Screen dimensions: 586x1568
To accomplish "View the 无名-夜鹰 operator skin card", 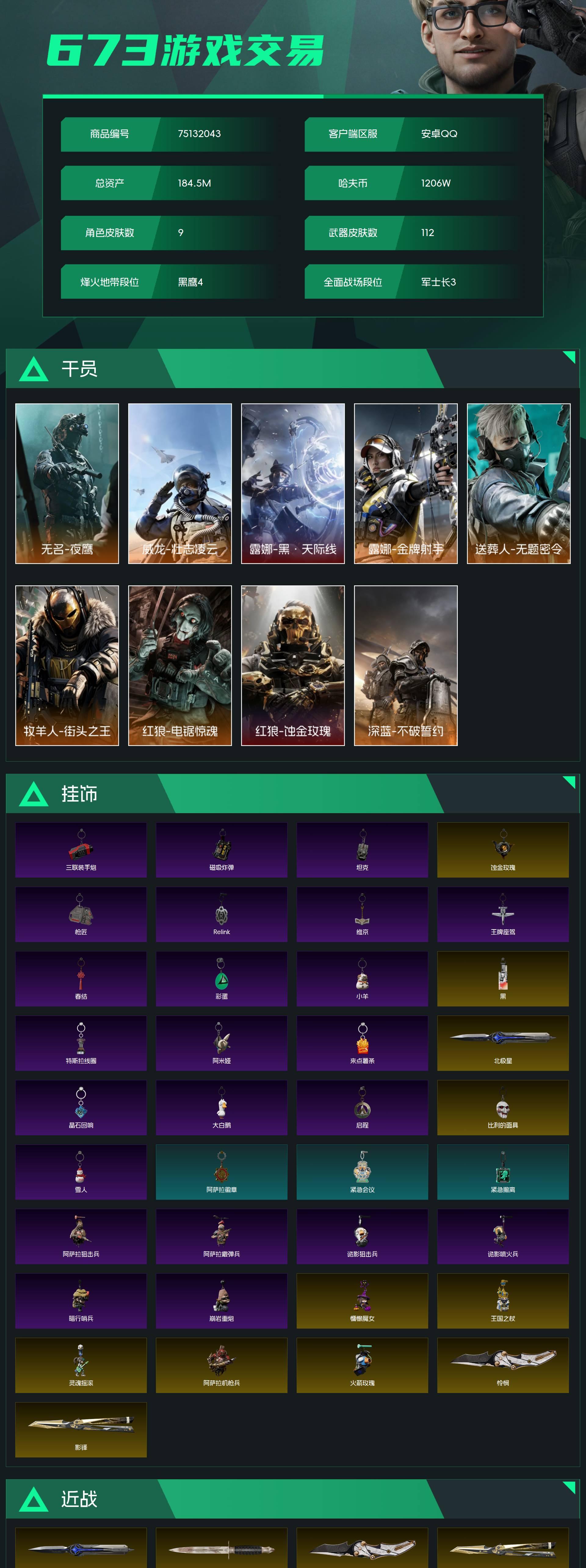I will coord(67,483).
